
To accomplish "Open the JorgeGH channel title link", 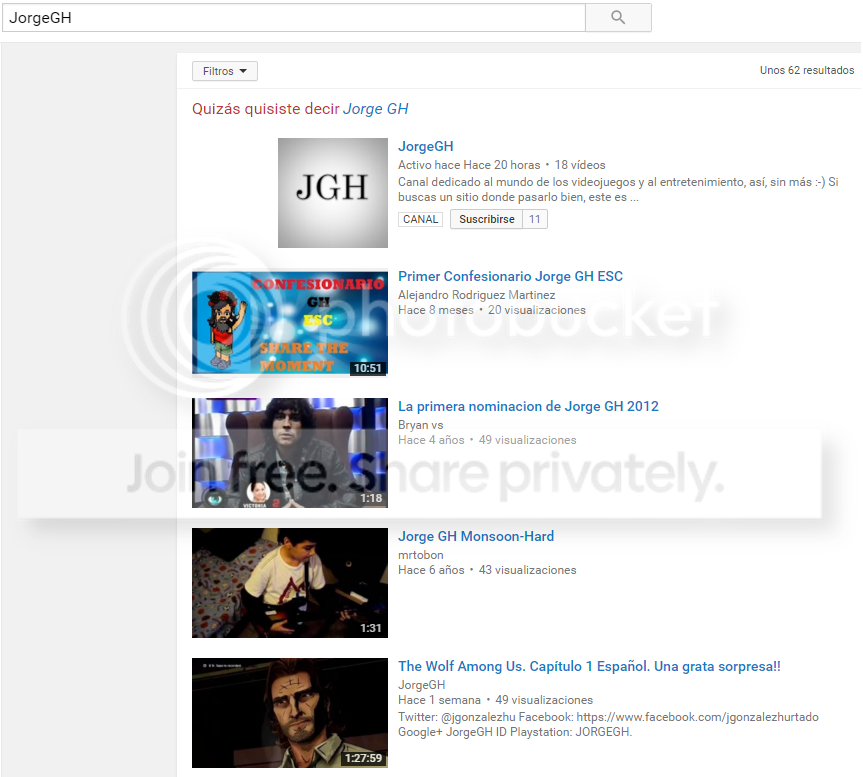I will [425, 146].
